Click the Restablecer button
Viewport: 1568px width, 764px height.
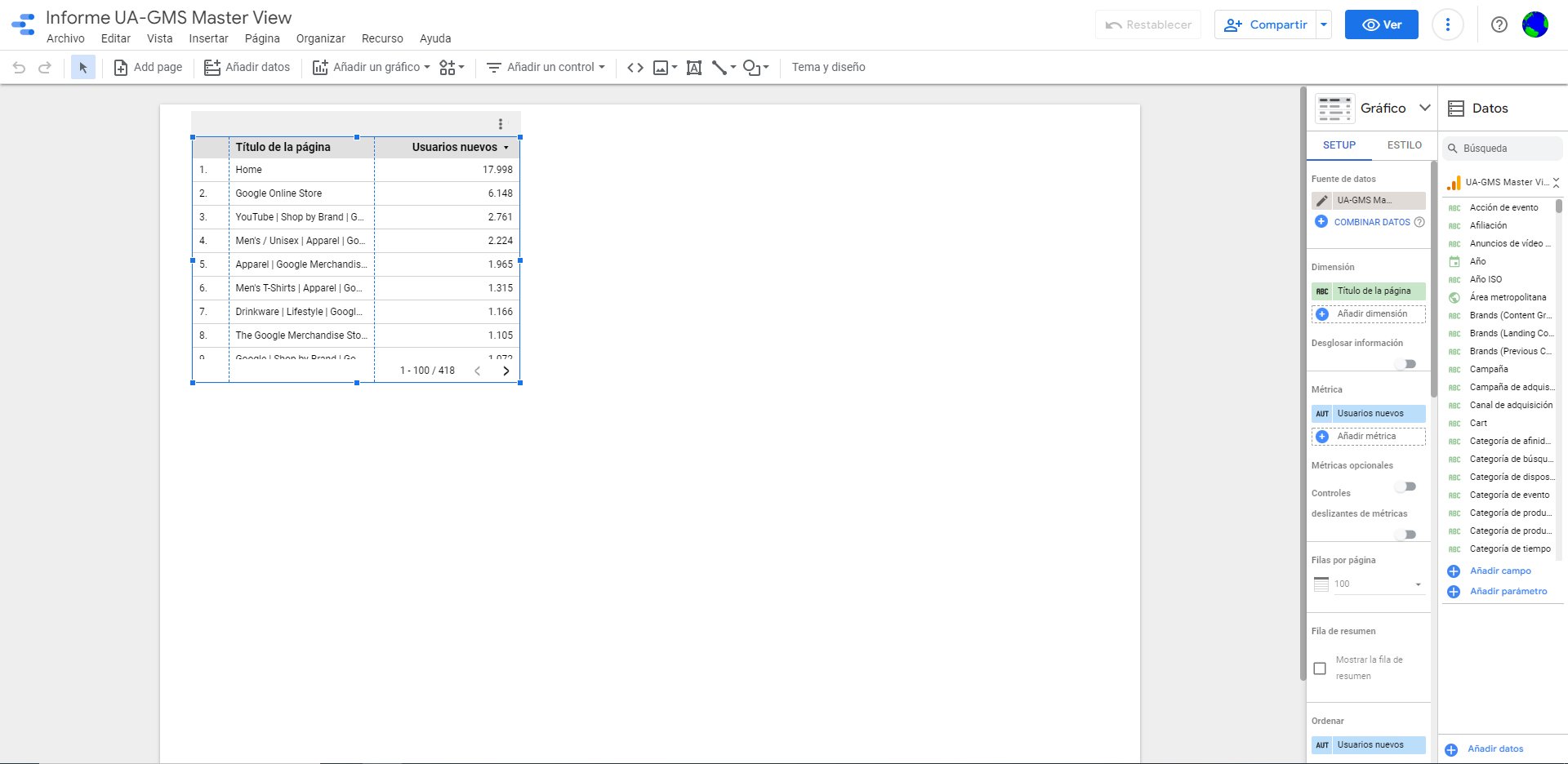pyautogui.click(x=1148, y=24)
